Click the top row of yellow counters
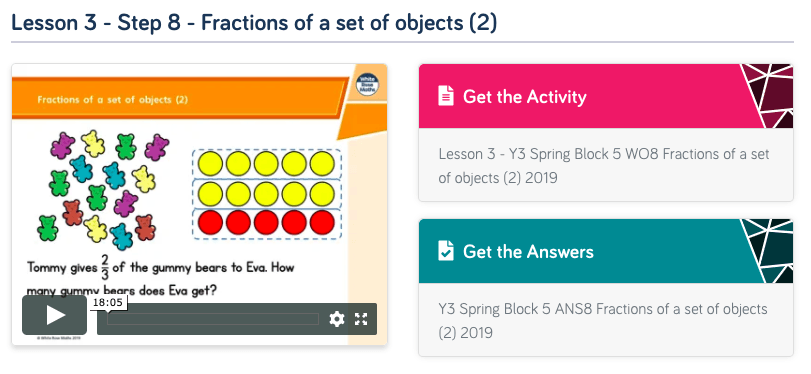Image resolution: width=811 pixels, height=374 pixels. [x=266, y=163]
